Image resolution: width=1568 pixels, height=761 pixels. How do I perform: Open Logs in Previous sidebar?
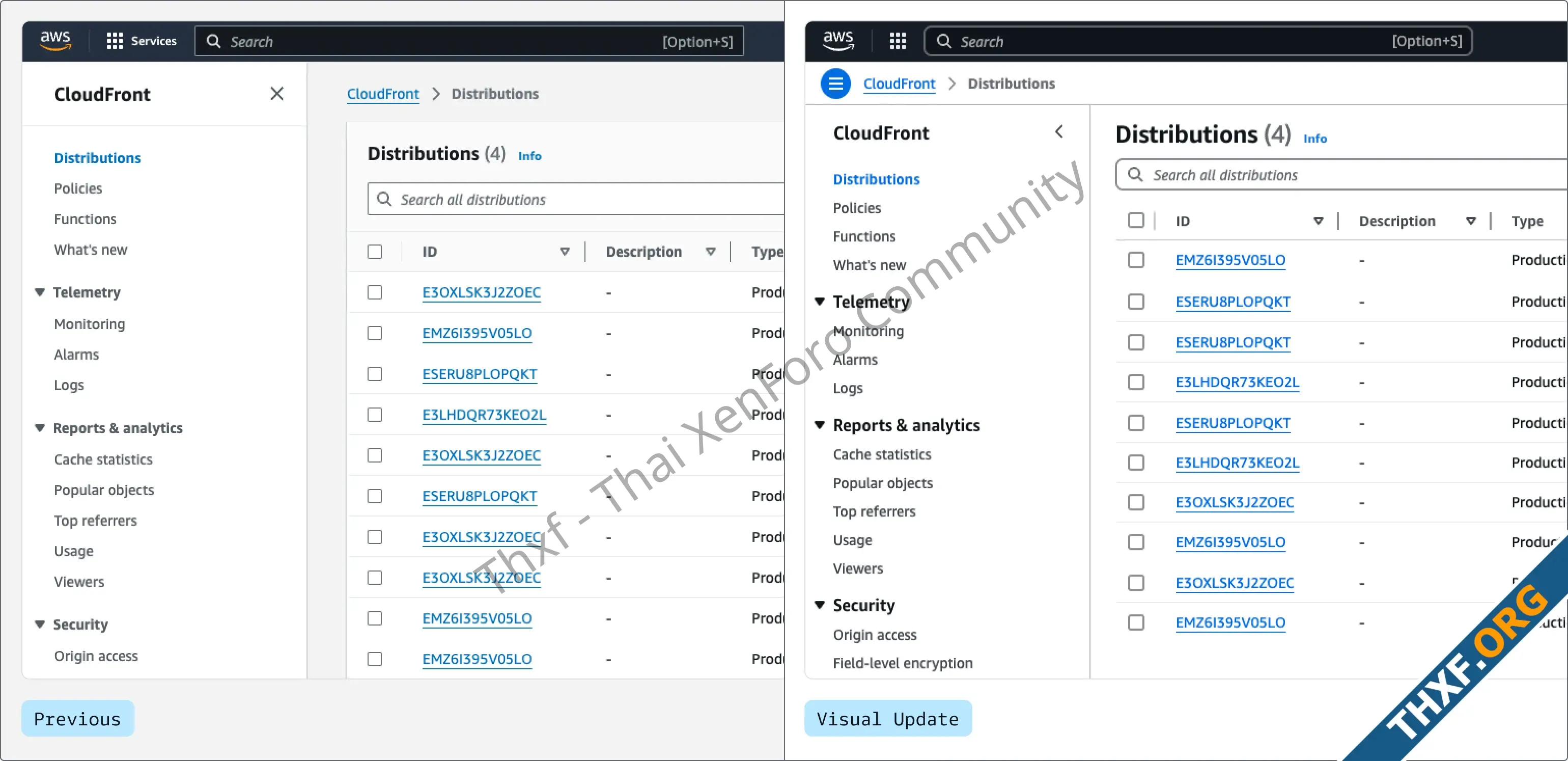coord(69,386)
